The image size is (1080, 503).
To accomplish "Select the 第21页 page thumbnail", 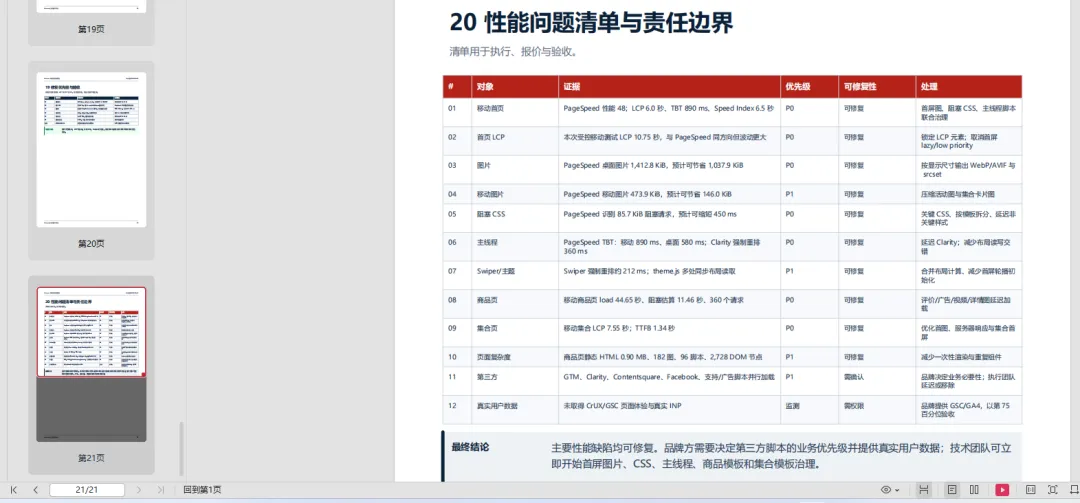I will (x=92, y=365).
